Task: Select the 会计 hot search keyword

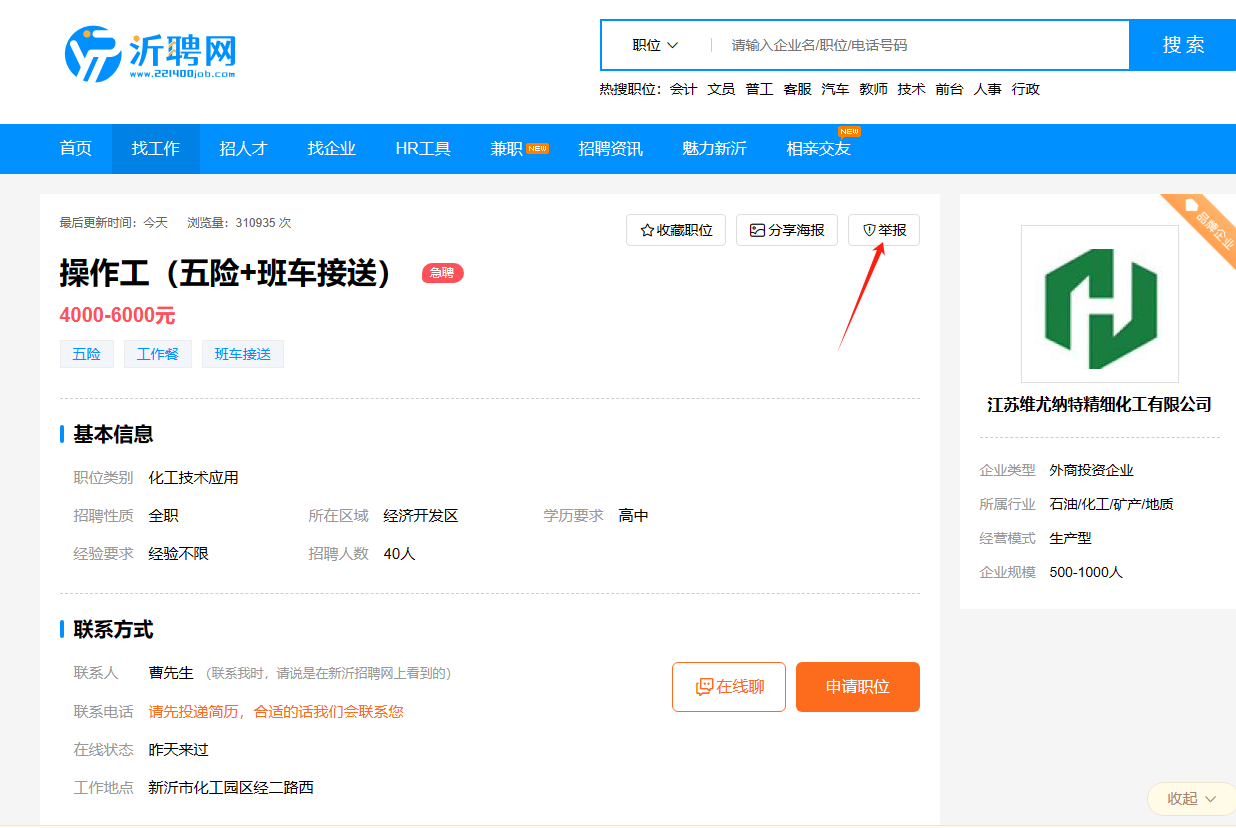Action: pos(683,89)
